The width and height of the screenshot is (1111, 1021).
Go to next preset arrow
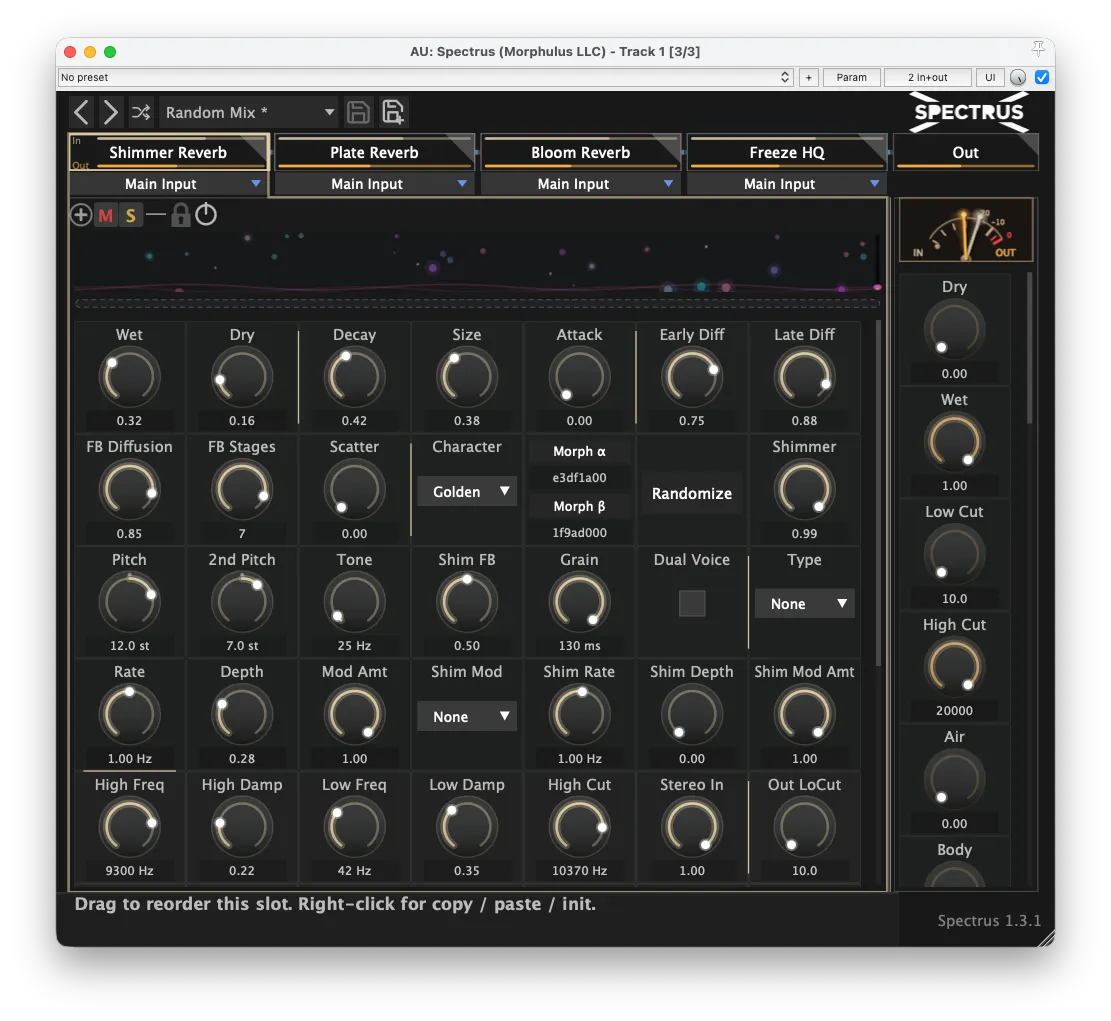pos(111,112)
